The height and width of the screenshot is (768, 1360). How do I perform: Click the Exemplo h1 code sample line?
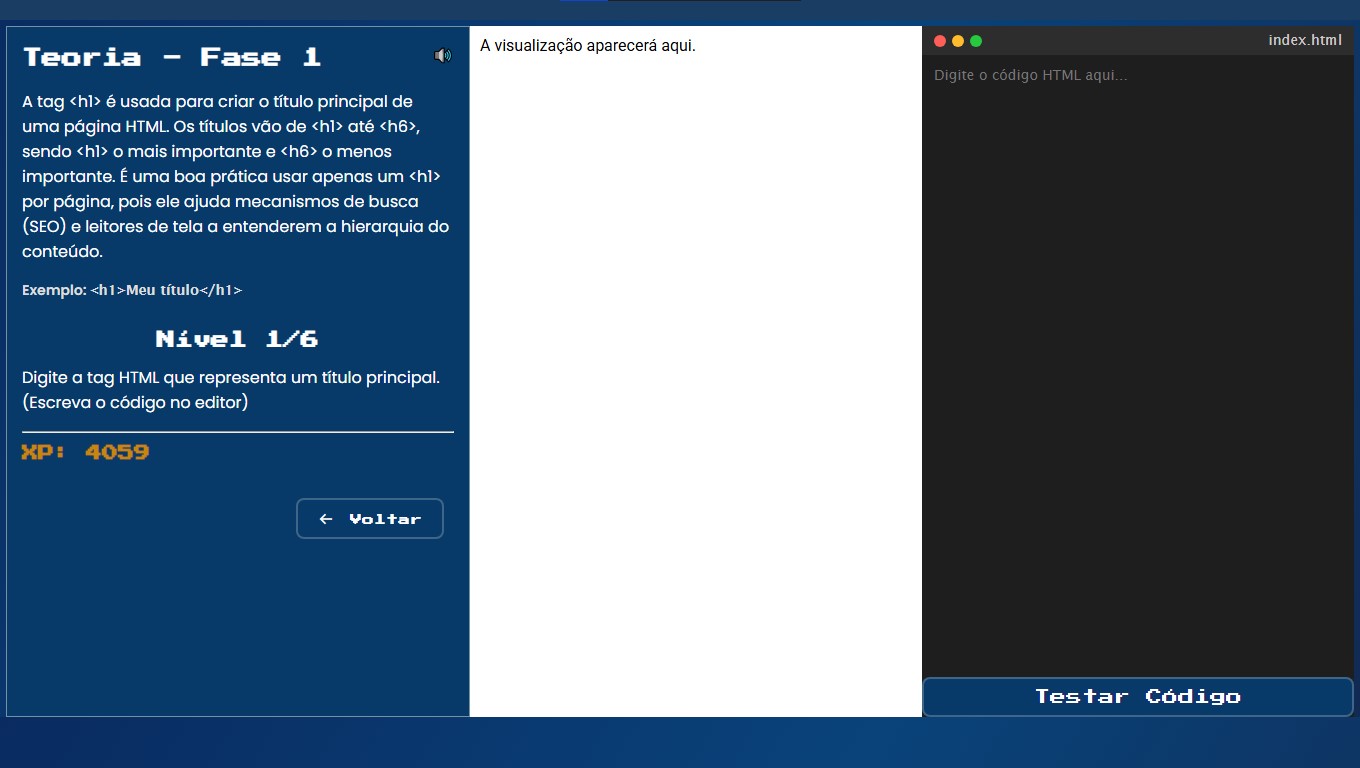pos(132,290)
